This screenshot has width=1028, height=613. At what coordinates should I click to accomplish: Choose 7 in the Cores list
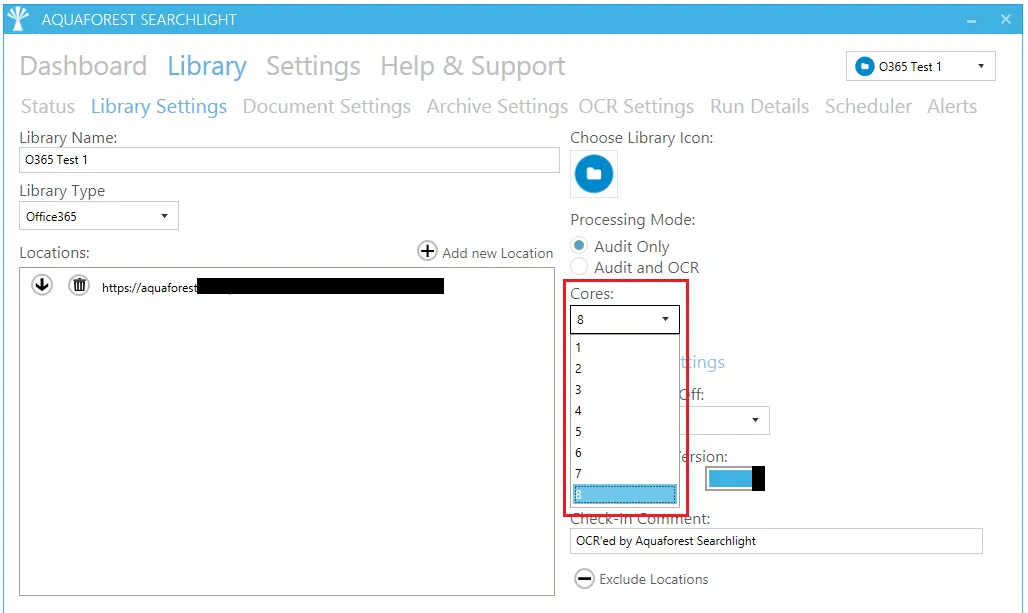click(x=625, y=473)
